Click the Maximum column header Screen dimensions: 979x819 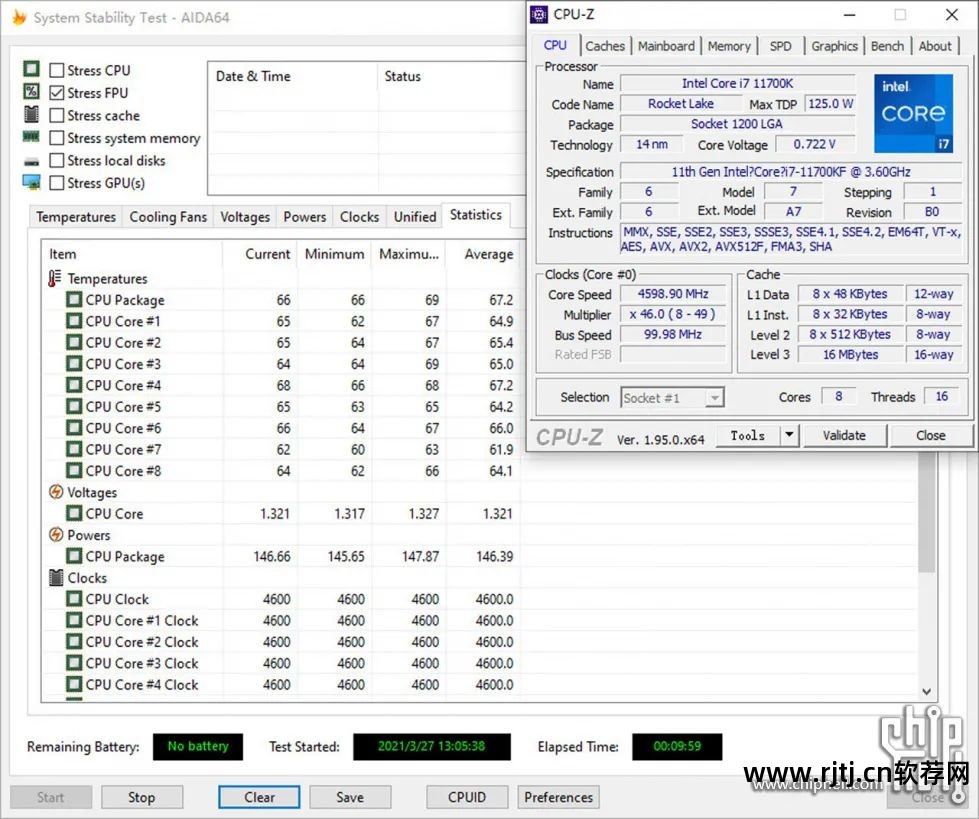408,254
